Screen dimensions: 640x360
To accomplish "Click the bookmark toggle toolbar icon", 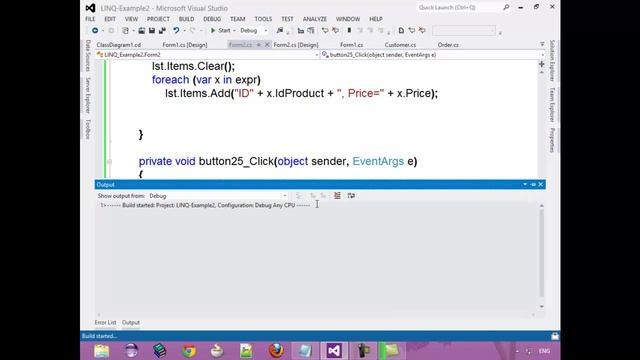I will (349, 31).
